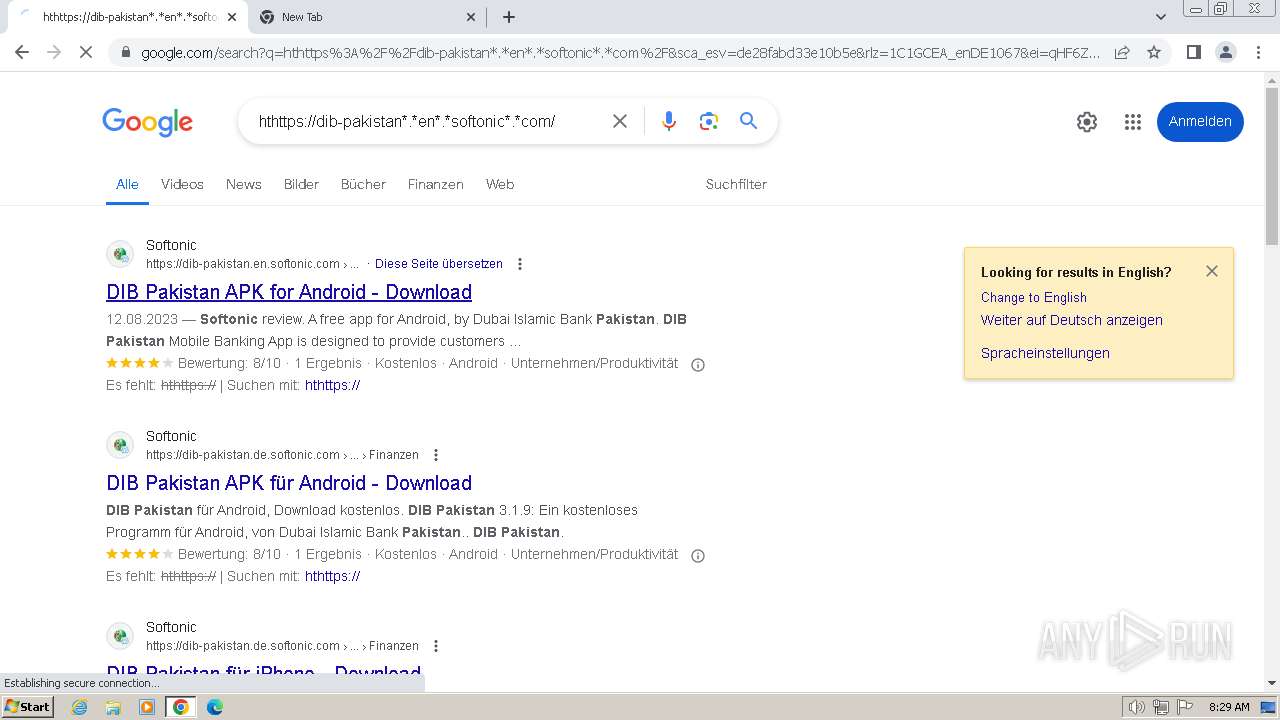Click Diese Seite übersetzen link
1280x720 pixels.
(x=439, y=264)
